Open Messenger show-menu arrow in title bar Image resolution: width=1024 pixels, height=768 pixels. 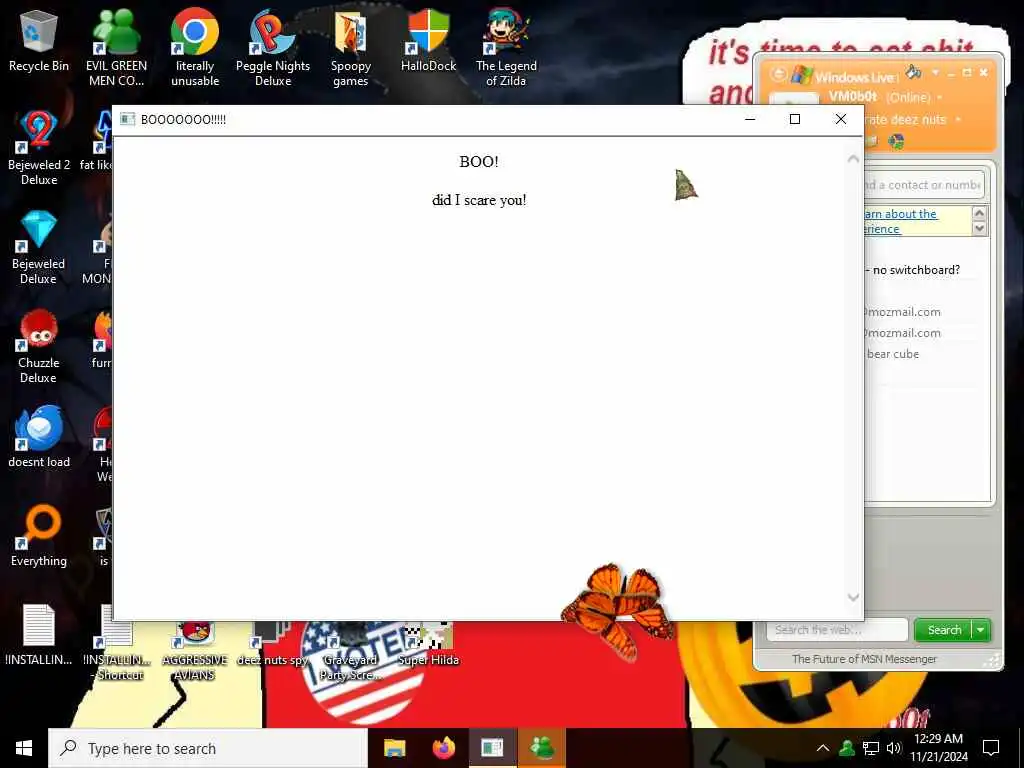click(x=935, y=72)
